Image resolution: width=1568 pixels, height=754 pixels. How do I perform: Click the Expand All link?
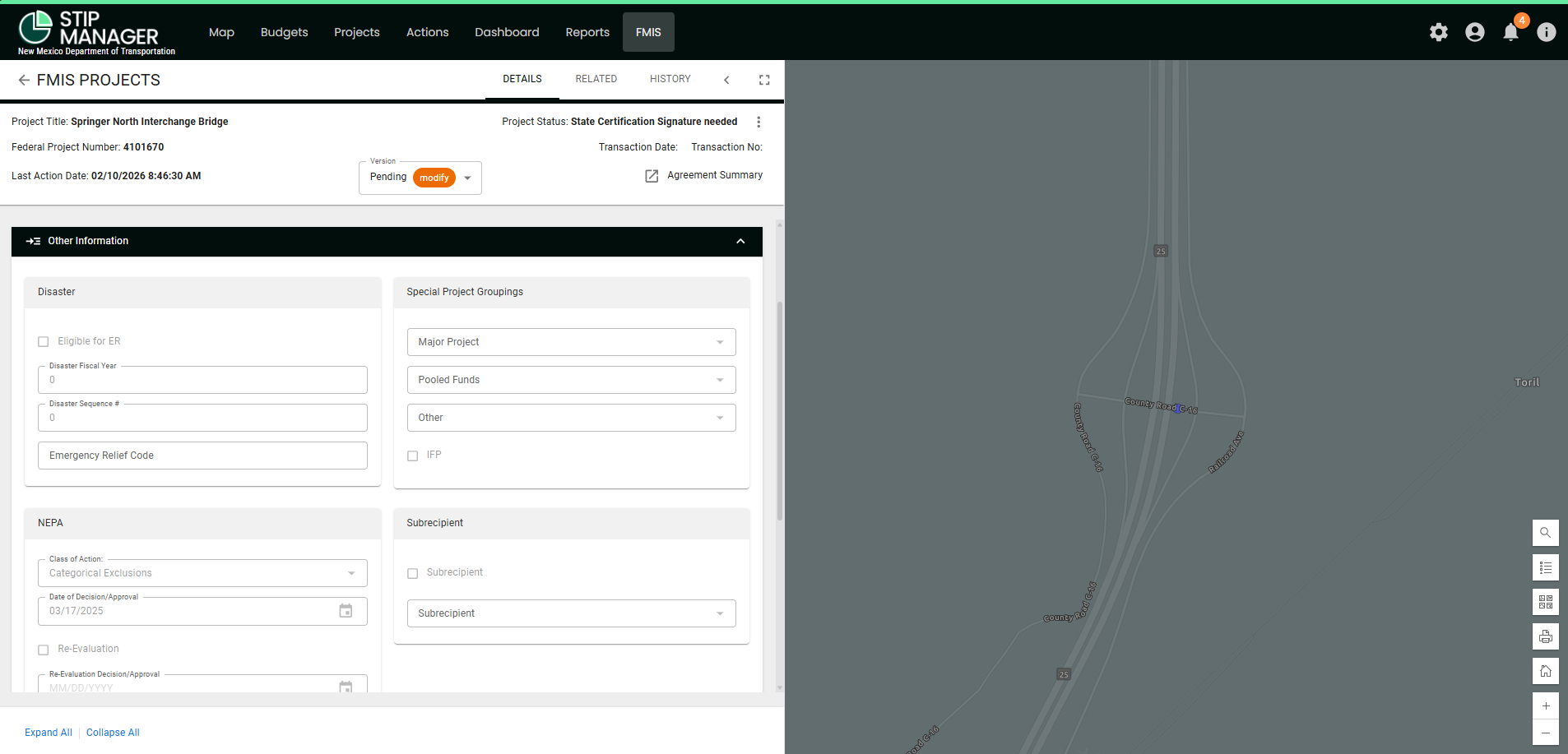coord(49,733)
